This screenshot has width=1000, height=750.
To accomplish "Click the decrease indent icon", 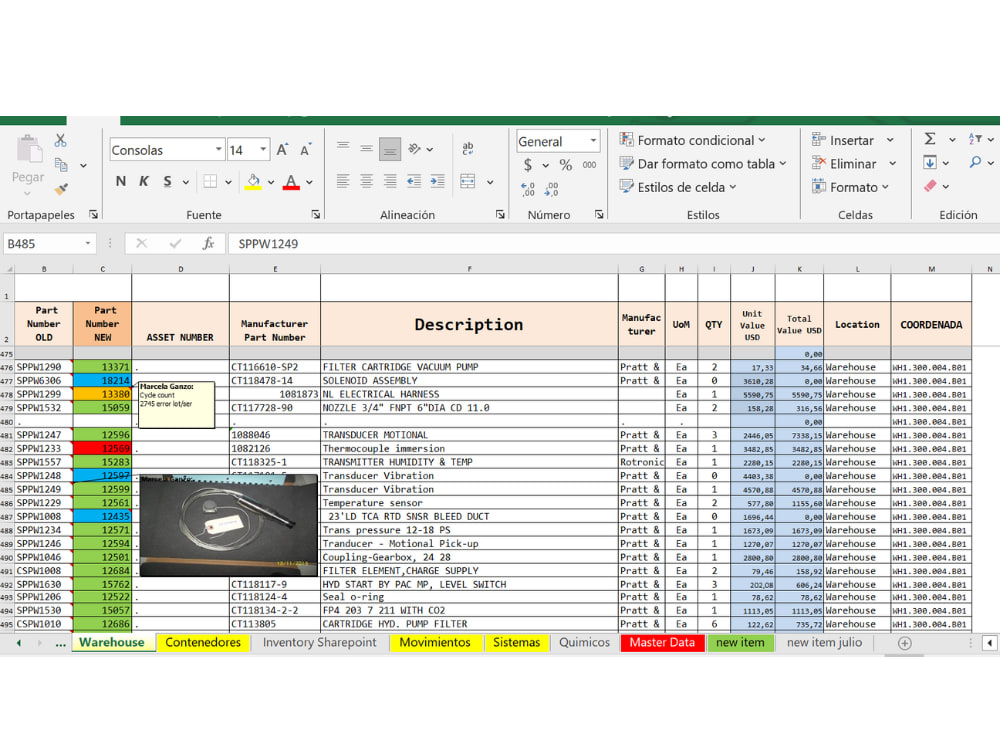I will (x=414, y=181).
